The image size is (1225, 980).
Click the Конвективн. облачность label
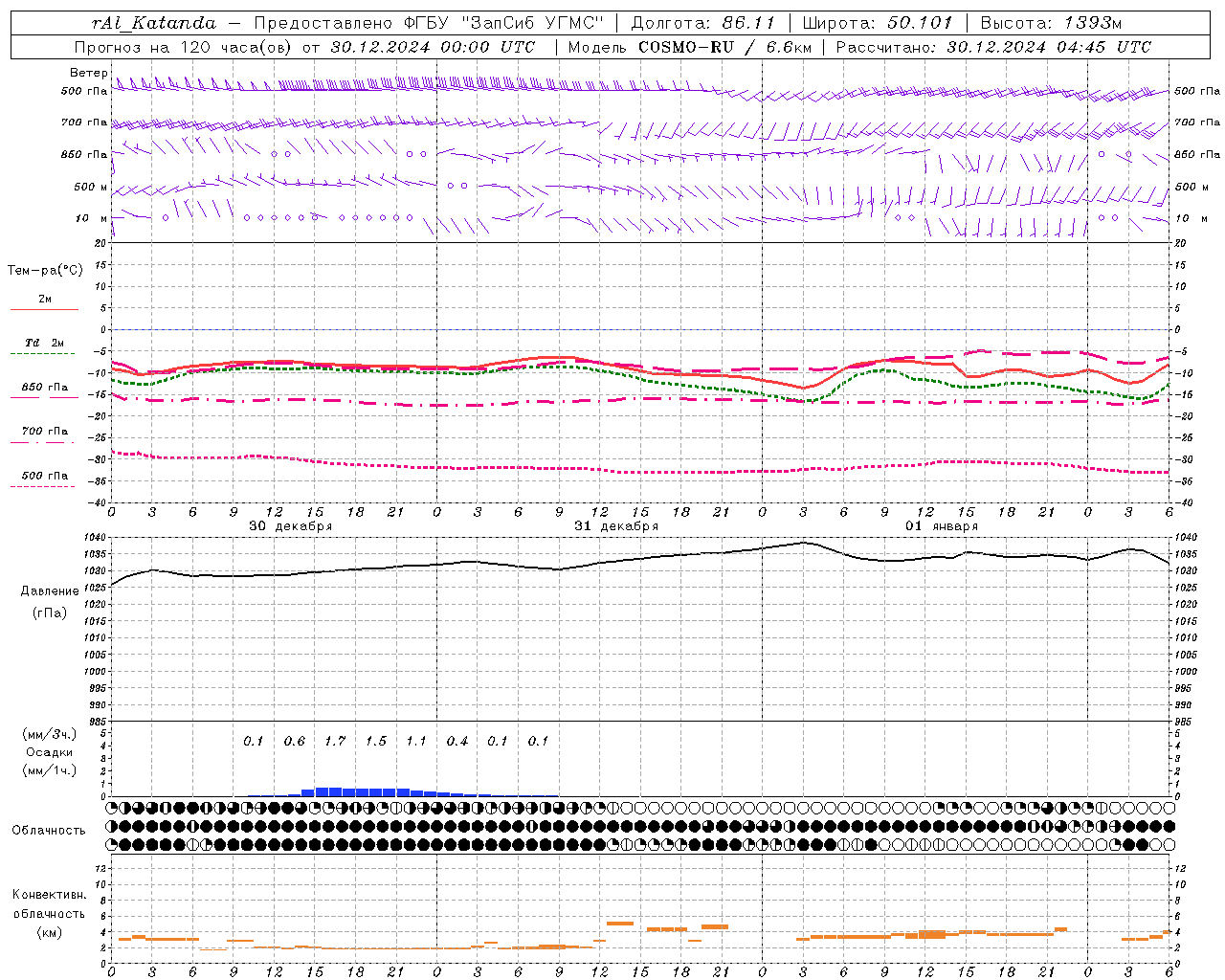(49, 903)
